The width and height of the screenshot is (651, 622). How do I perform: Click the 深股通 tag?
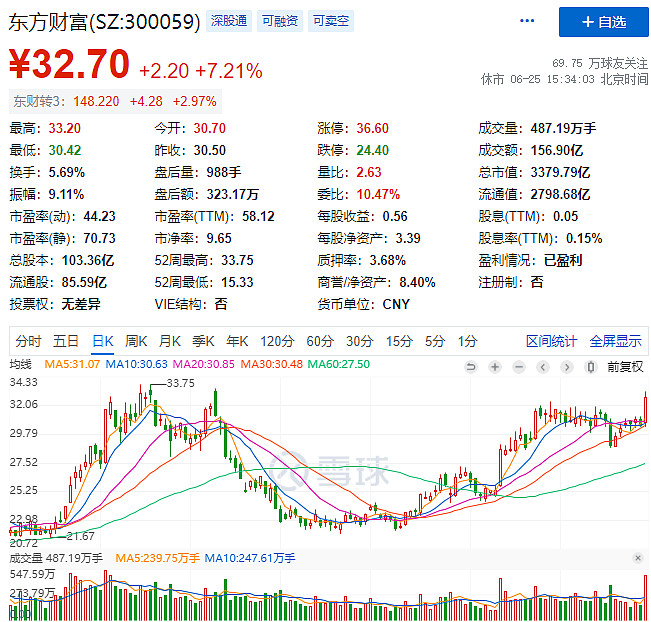229,21
